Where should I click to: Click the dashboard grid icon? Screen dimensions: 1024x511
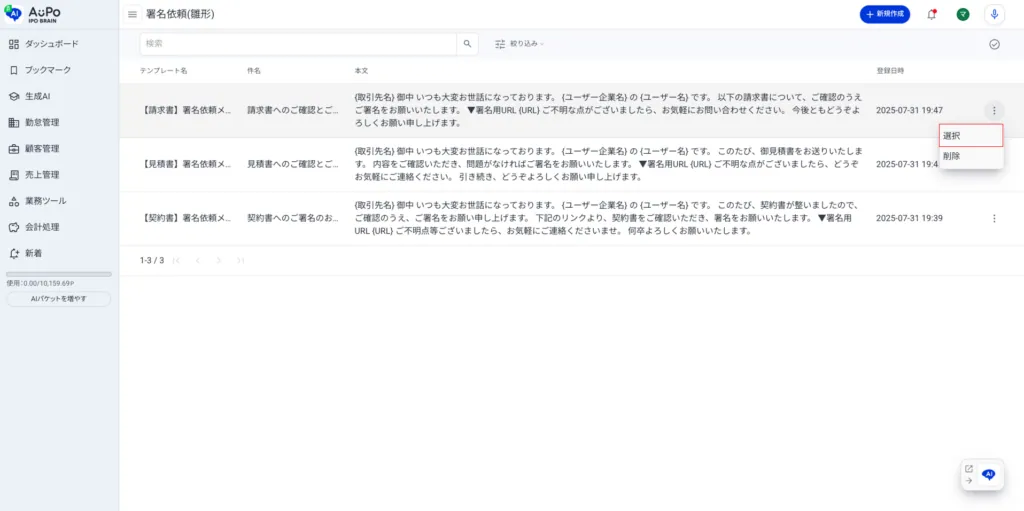[14, 44]
